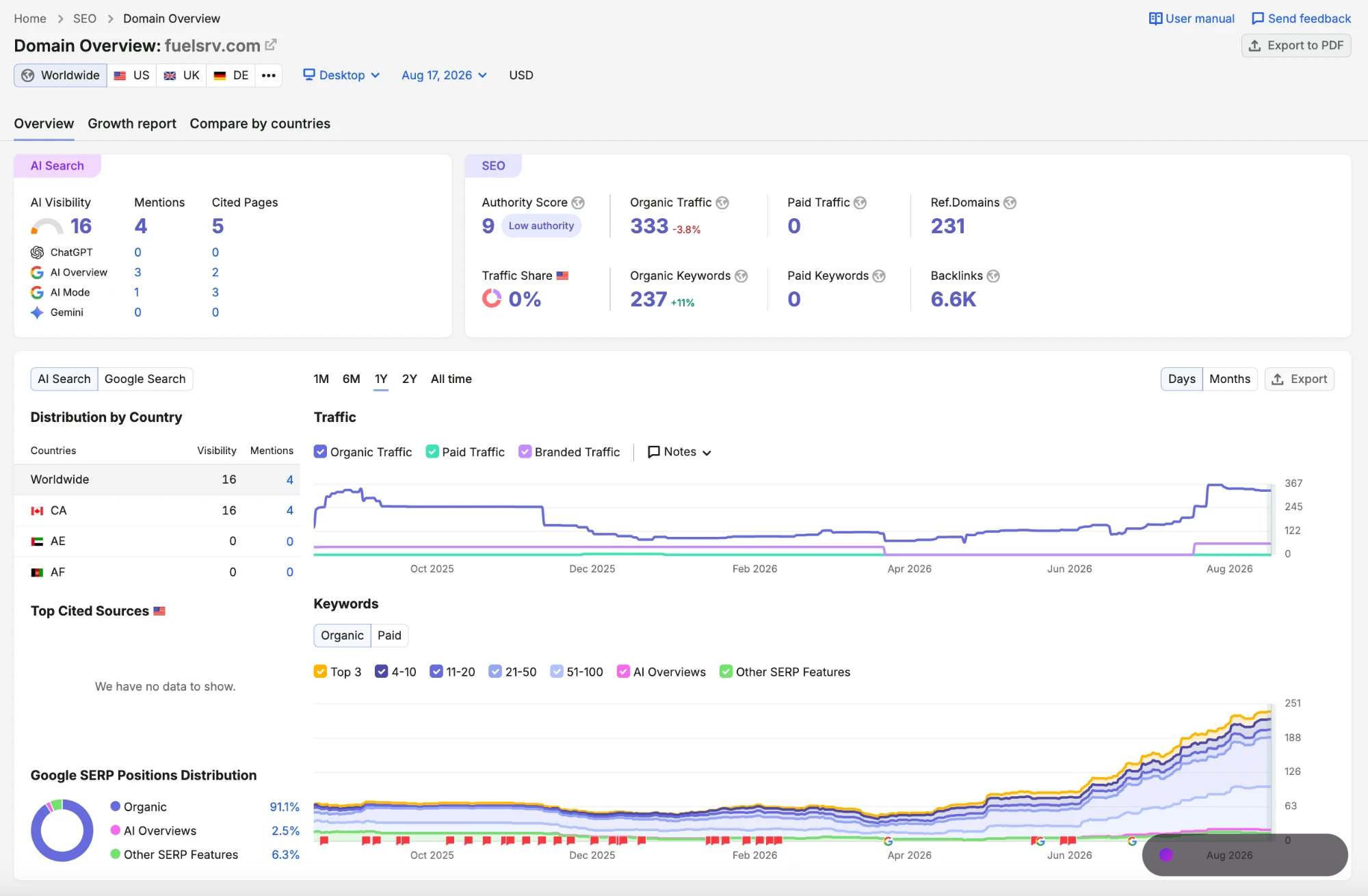Open the Aug 17, 2026 date dropdown
Screen dimensions: 1368x896
[444, 75]
